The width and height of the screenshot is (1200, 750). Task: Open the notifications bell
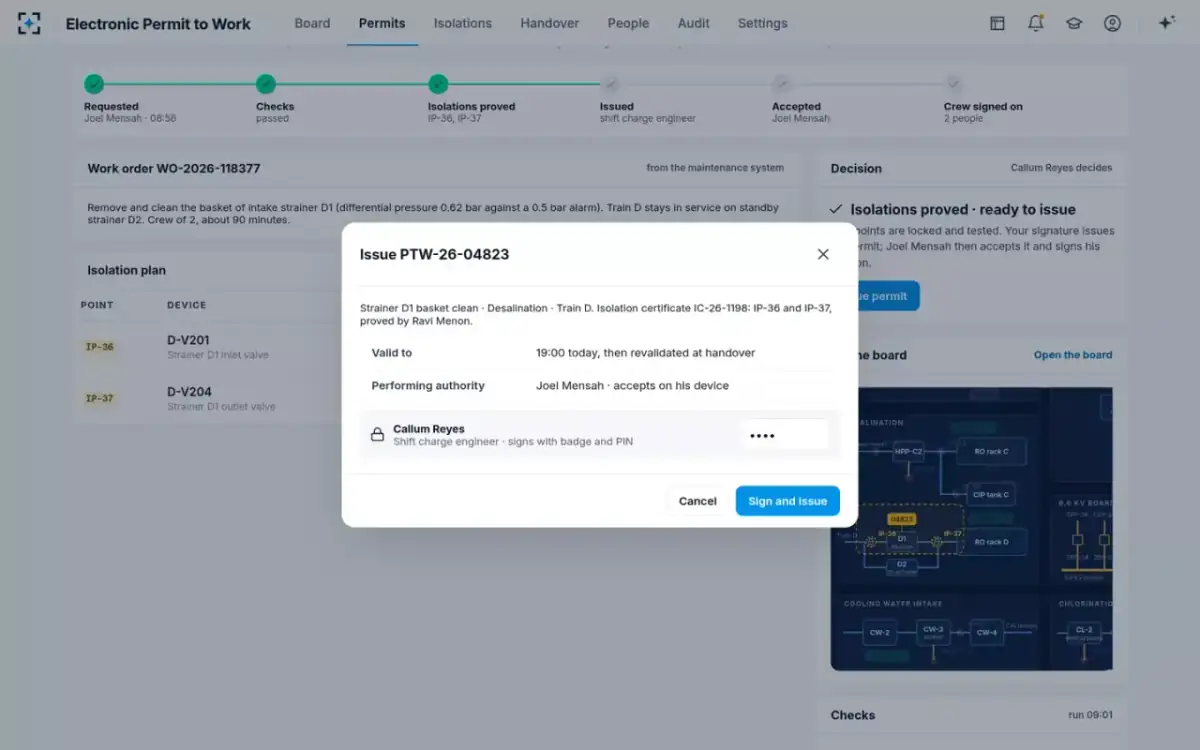coord(1036,23)
